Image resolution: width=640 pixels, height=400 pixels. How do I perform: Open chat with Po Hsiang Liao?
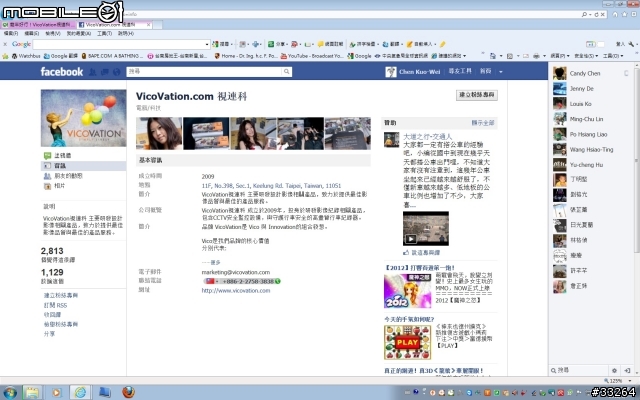[x=590, y=134]
